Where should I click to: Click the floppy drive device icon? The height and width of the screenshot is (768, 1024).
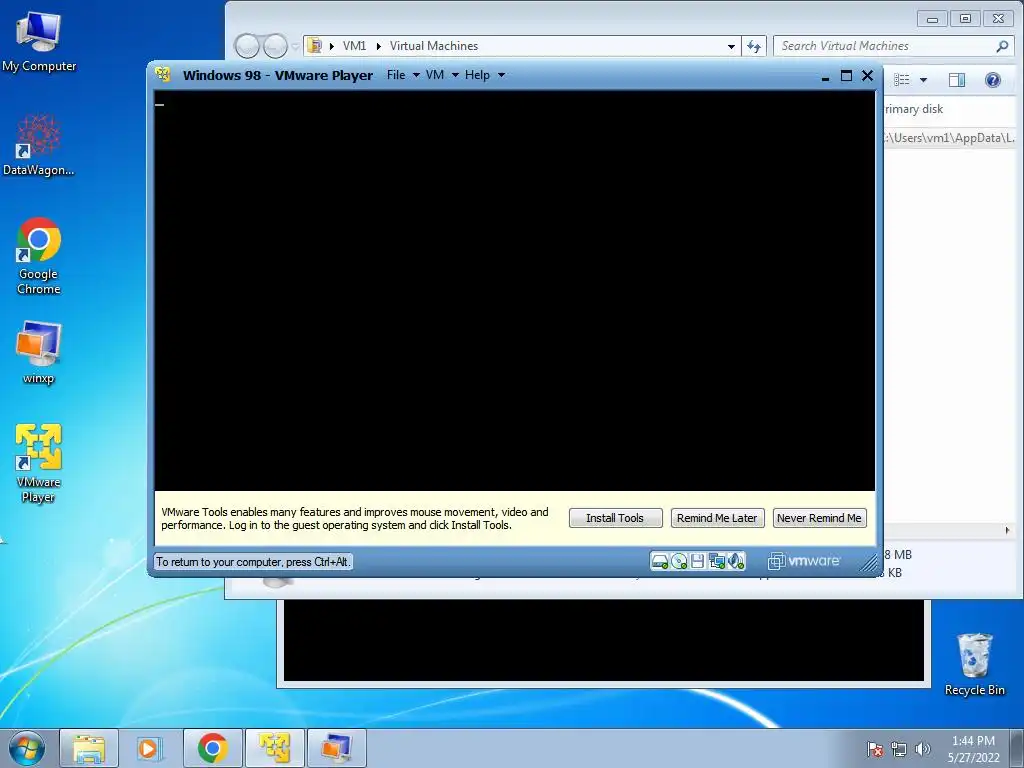pos(697,561)
